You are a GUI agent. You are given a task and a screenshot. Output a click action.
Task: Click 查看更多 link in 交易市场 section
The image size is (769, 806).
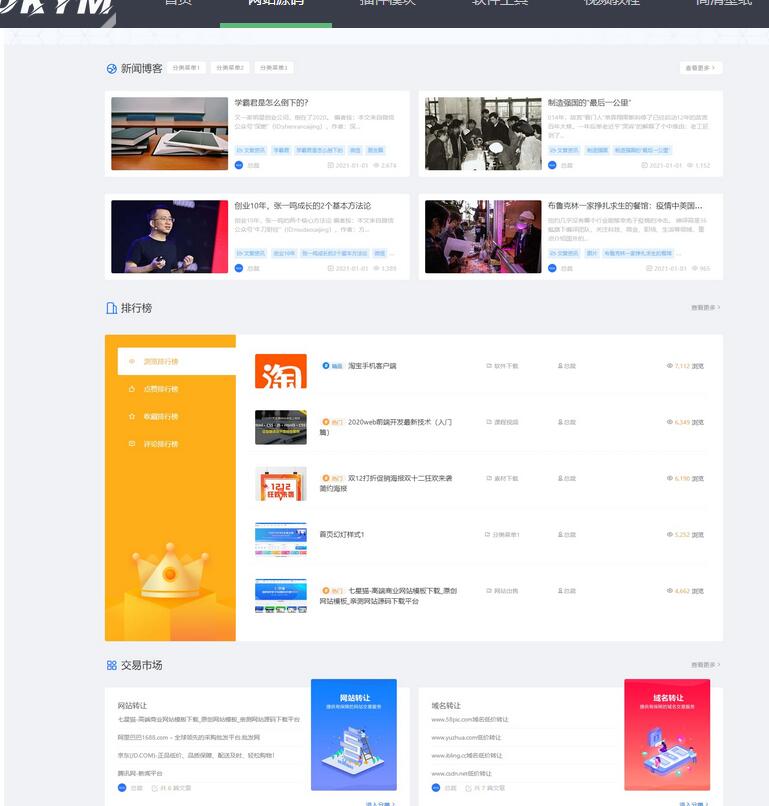pyautogui.click(x=705, y=665)
